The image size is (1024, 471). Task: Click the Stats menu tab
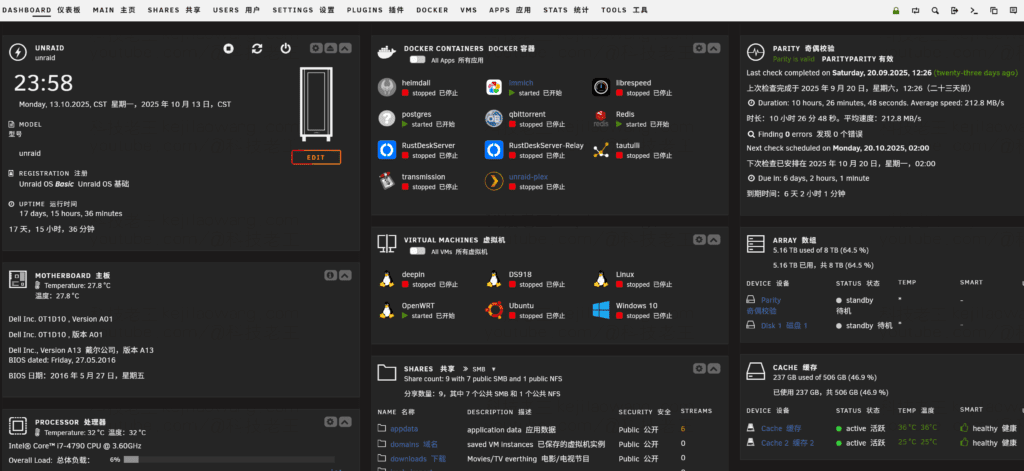pos(566,10)
